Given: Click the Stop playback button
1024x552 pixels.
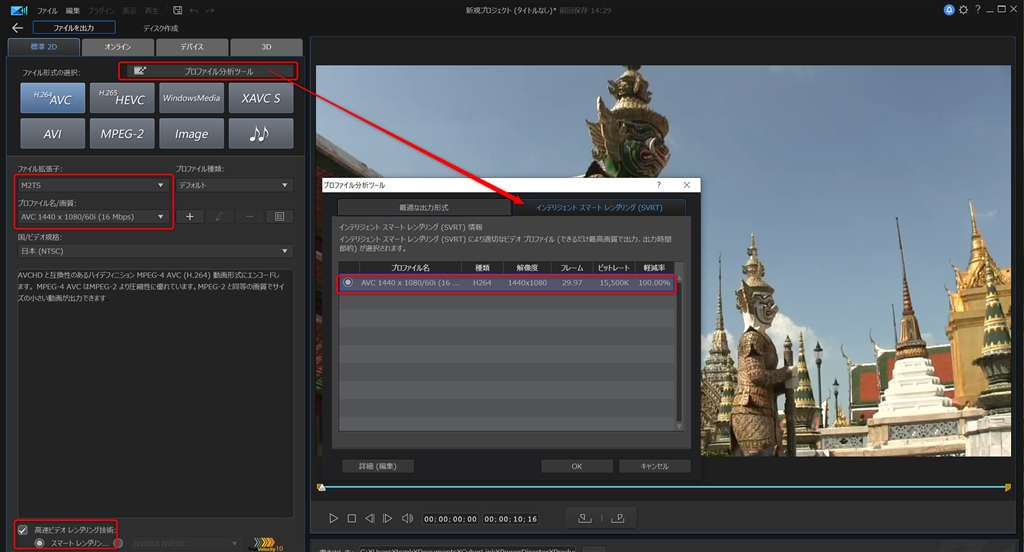Looking at the screenshot, I should coord(351,519).
